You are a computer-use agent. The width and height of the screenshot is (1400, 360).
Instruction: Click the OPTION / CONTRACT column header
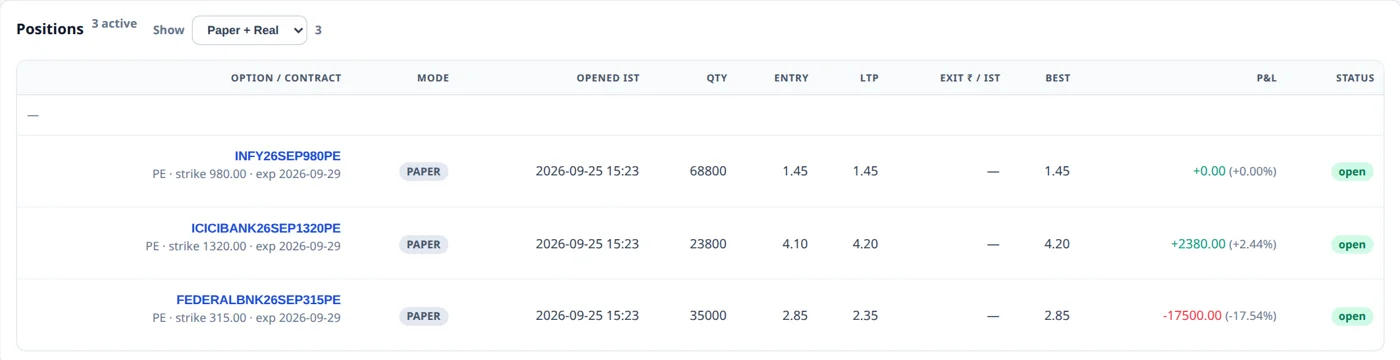click(x=286, y=78)
